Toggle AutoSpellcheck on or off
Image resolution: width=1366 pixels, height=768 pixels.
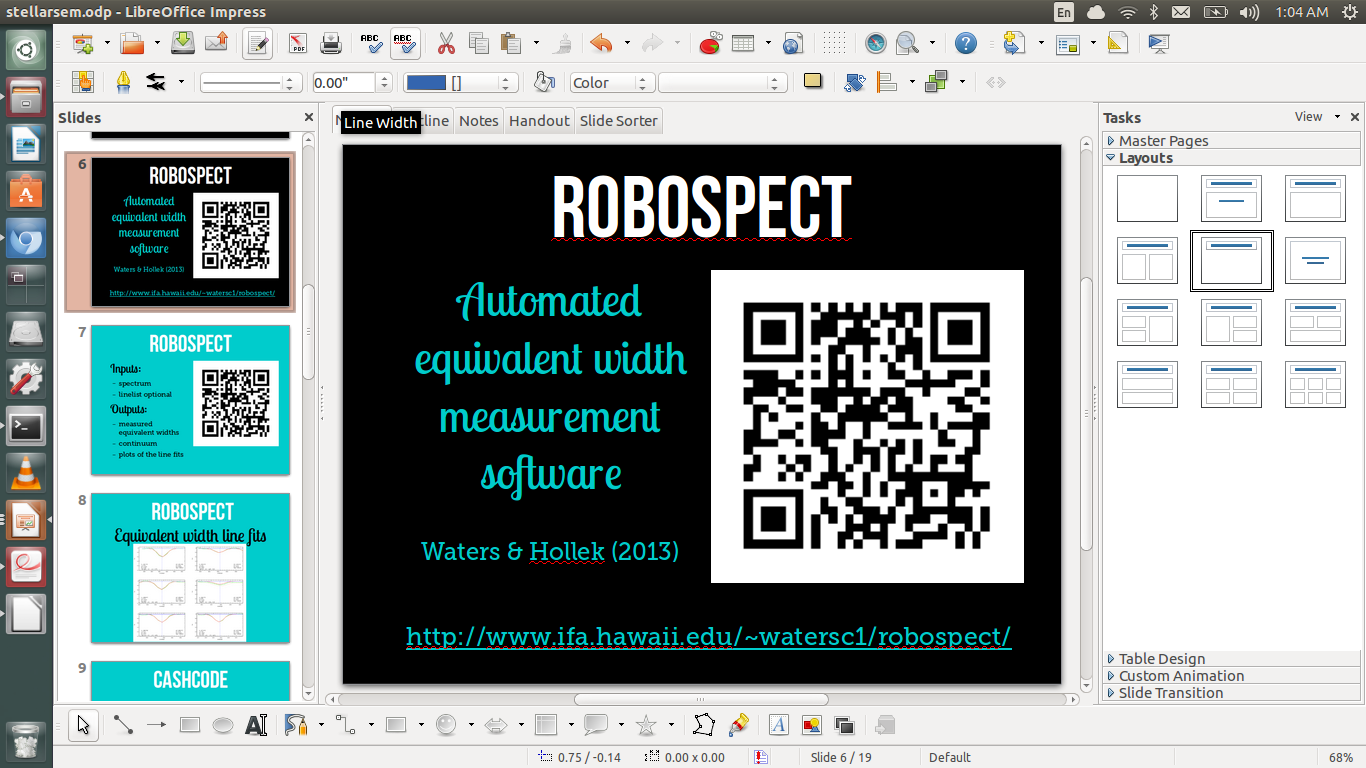point(404,43)
